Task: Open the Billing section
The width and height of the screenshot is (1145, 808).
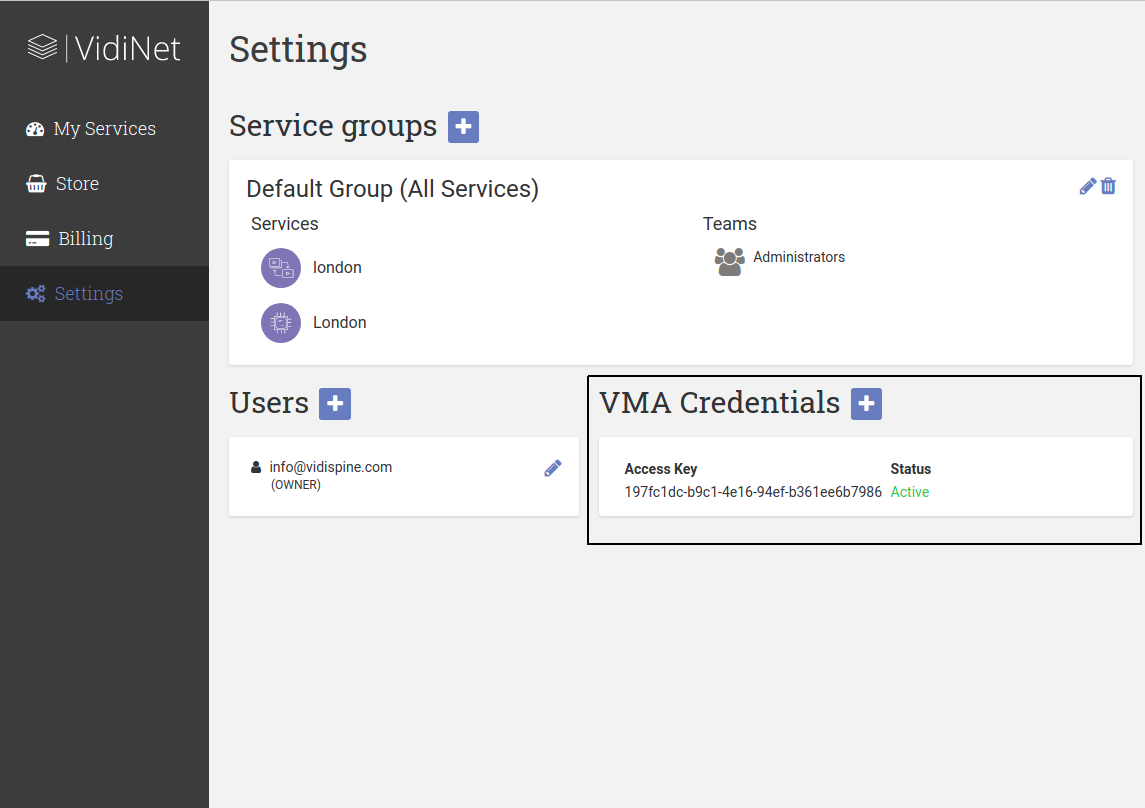Action: (x=85, y=239)
